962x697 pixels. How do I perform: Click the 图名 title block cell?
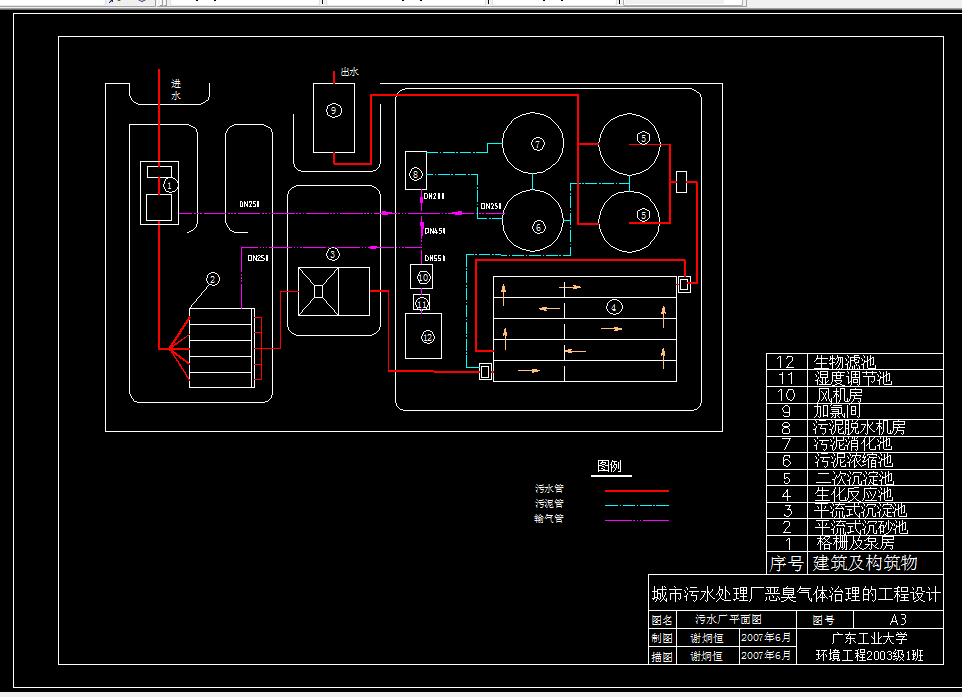[662, 620]
